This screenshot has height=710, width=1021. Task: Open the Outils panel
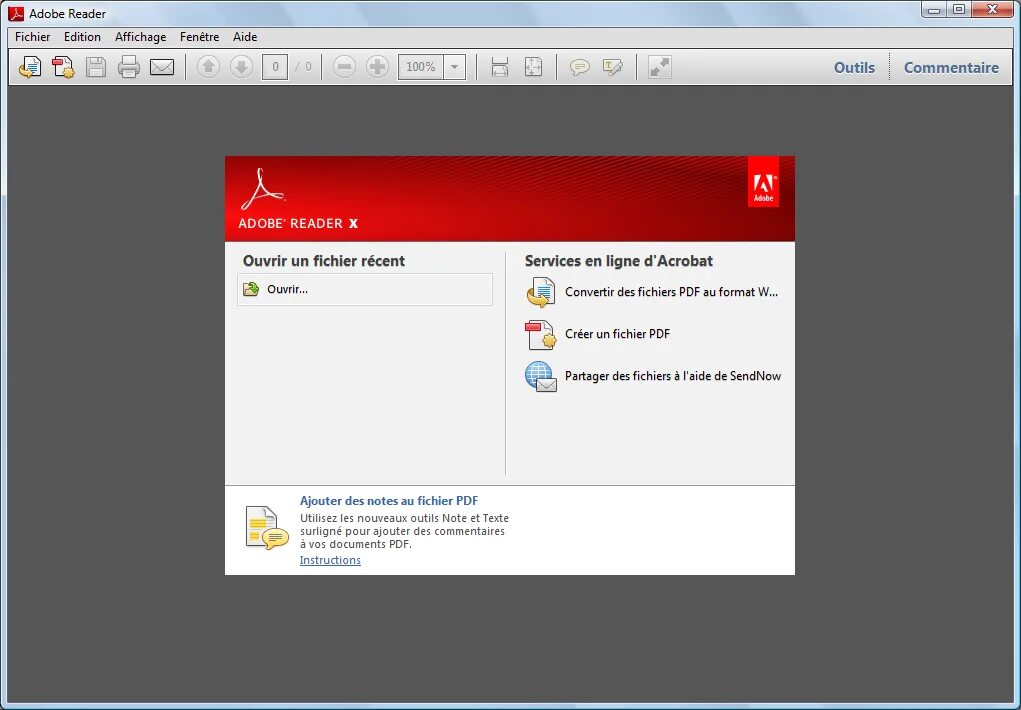[854, 68]
